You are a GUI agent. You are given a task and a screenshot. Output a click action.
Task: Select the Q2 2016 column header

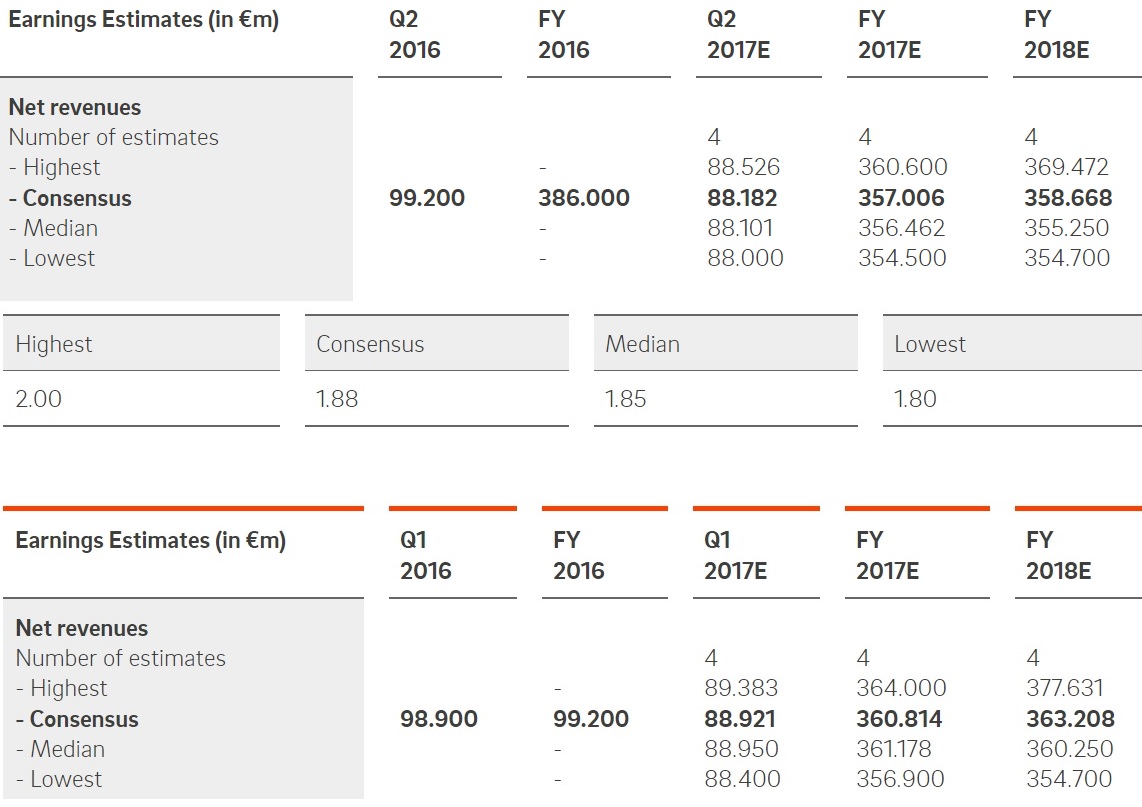point(414,36)
